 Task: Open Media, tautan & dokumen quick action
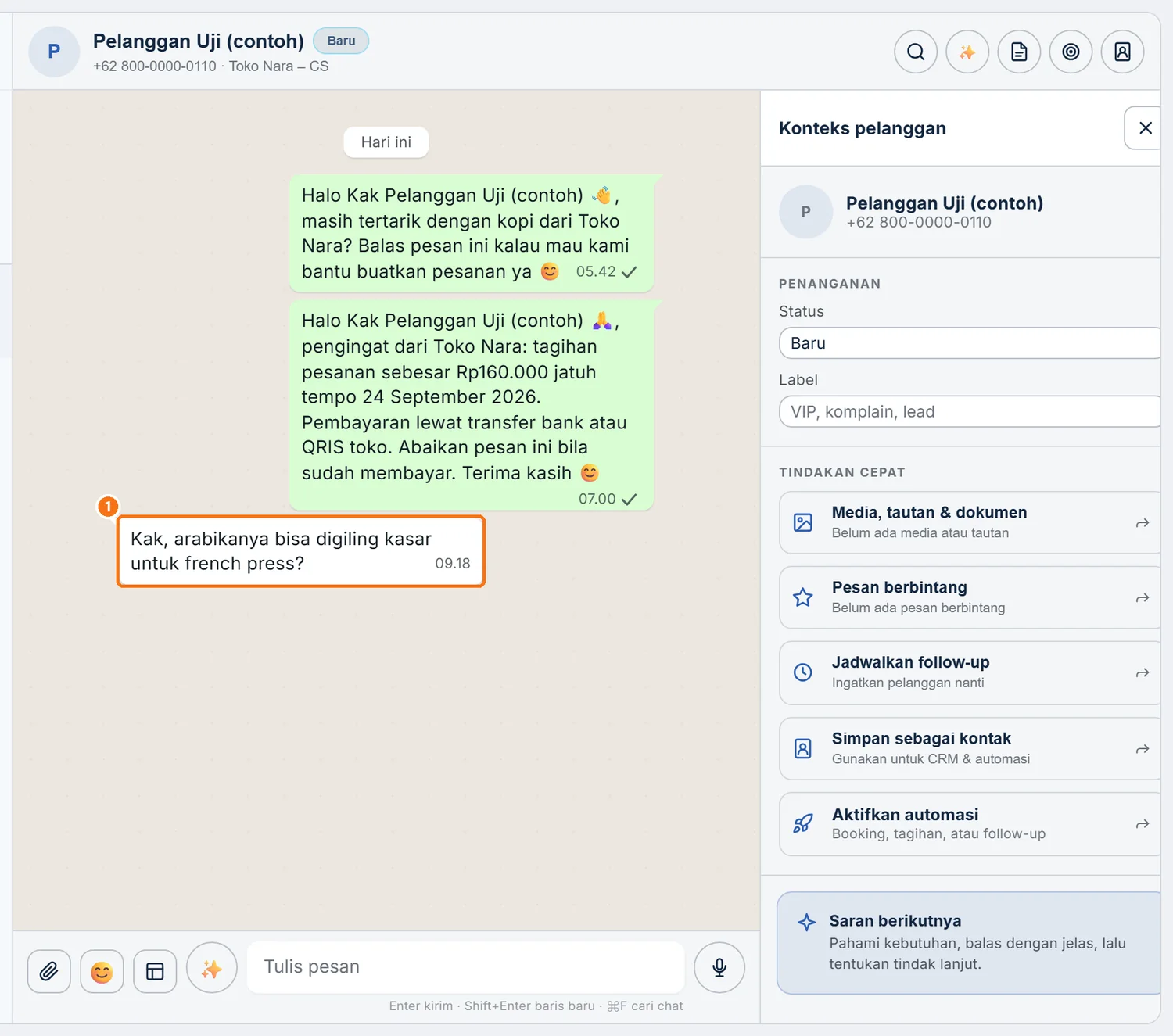pos(970,522)
